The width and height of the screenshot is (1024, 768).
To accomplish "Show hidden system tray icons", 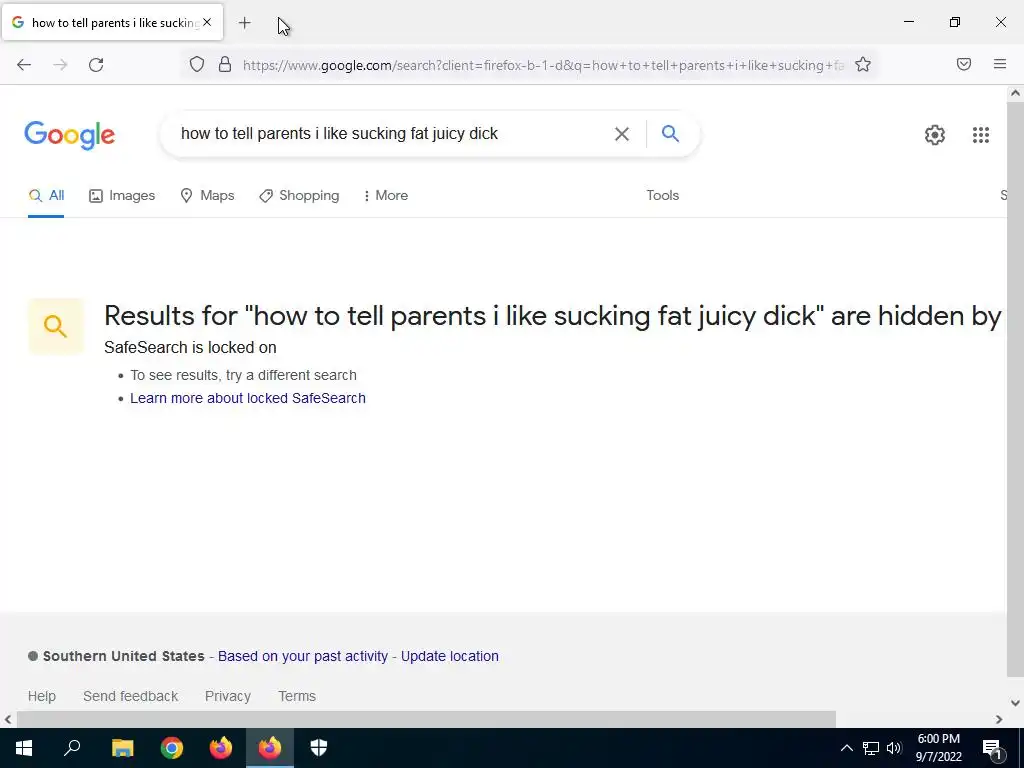I will pyautogui.click(x=846, y=748).
